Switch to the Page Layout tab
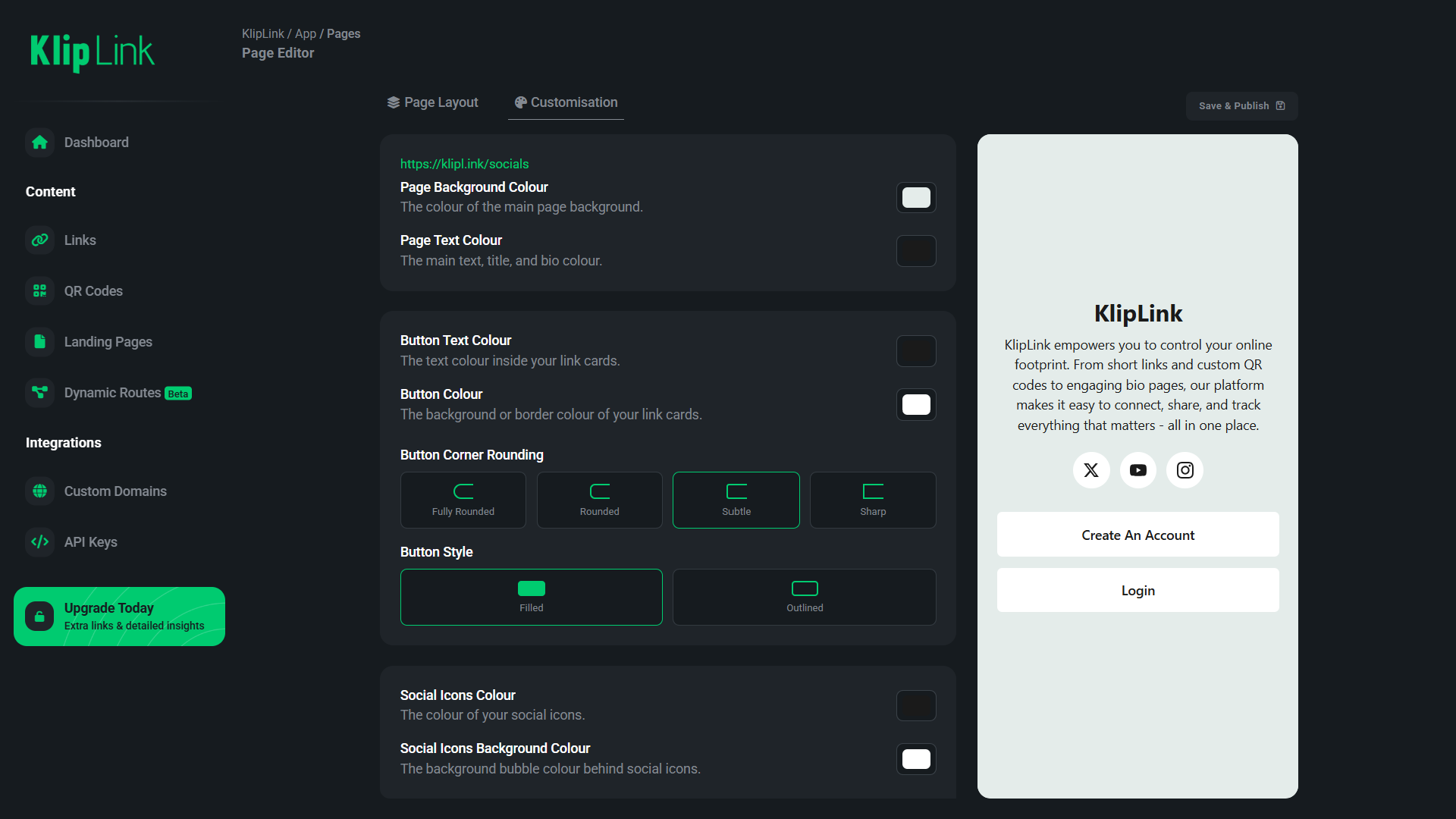The height and width of the screenshot is (819, 1456). (433, 102)
